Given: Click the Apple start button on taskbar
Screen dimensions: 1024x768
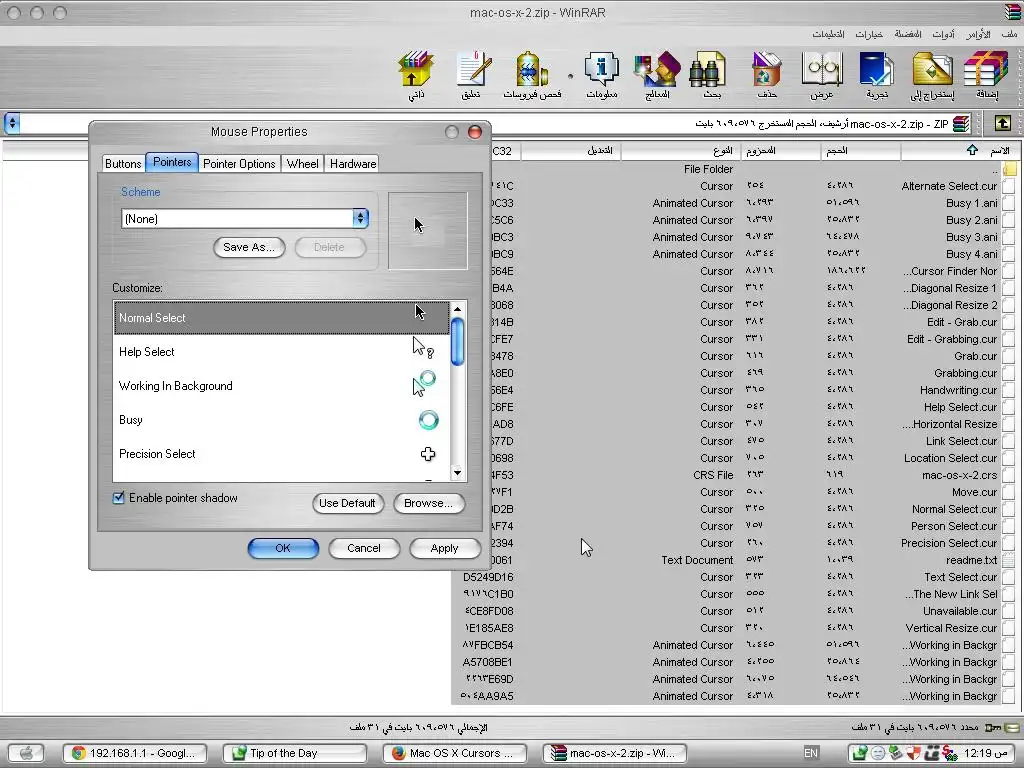Looking at the screenshot, I should click(26, 753).
